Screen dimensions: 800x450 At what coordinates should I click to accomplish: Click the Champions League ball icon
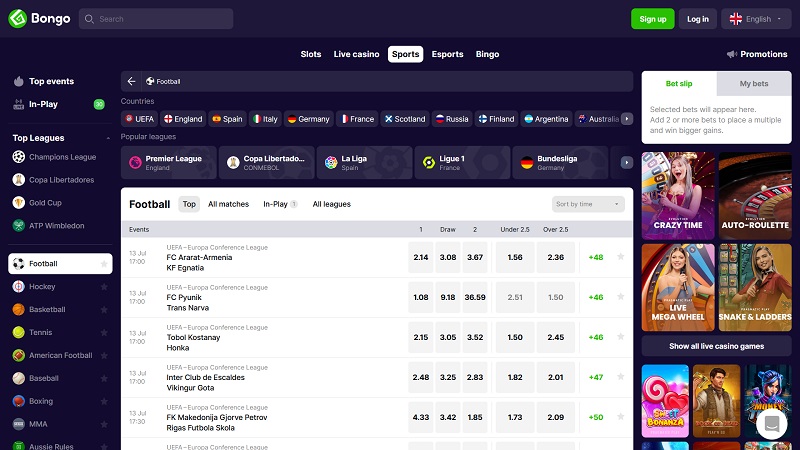[x=19, y=157]
